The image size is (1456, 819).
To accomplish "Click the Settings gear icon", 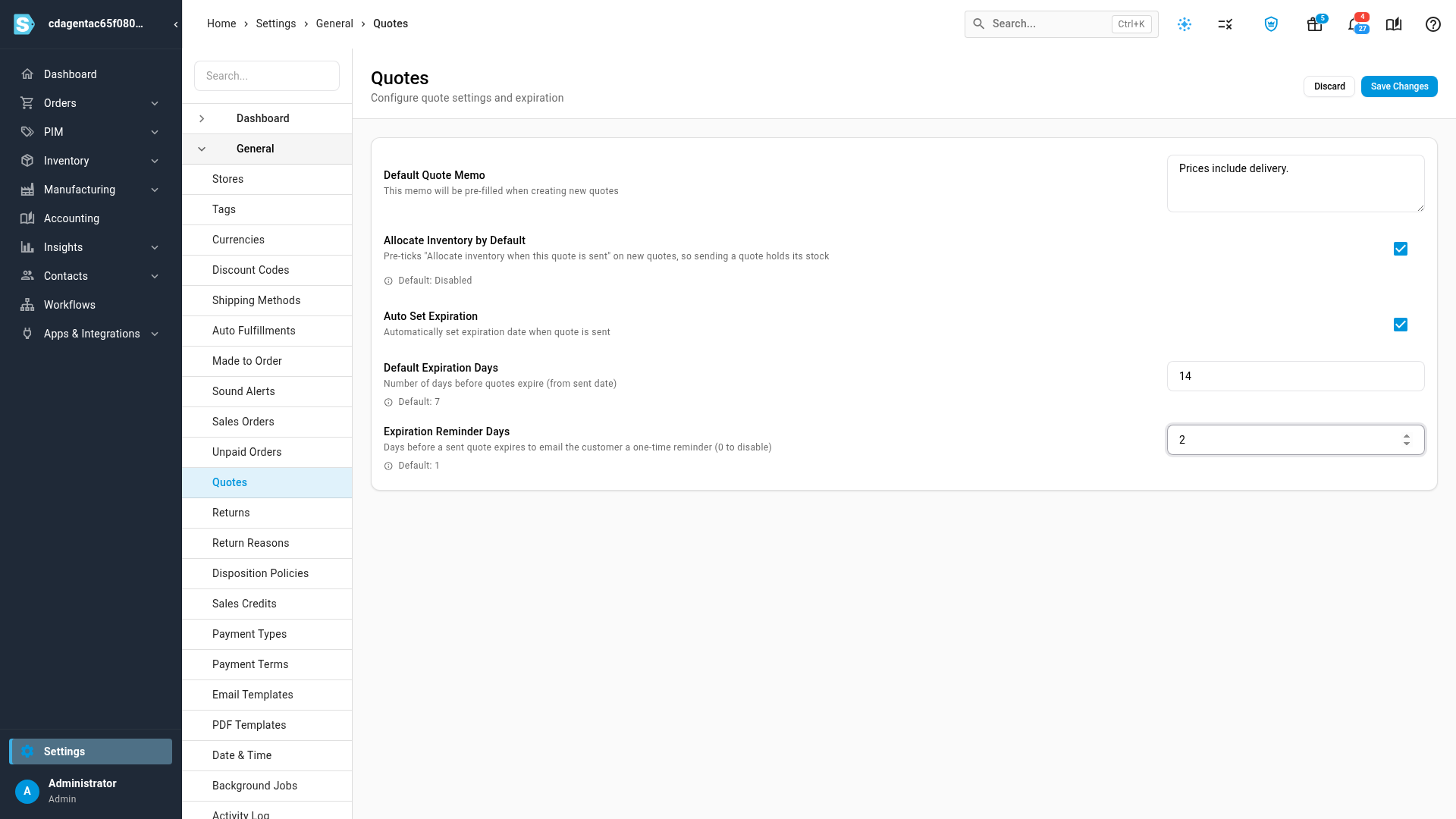I will click(27, 752).
